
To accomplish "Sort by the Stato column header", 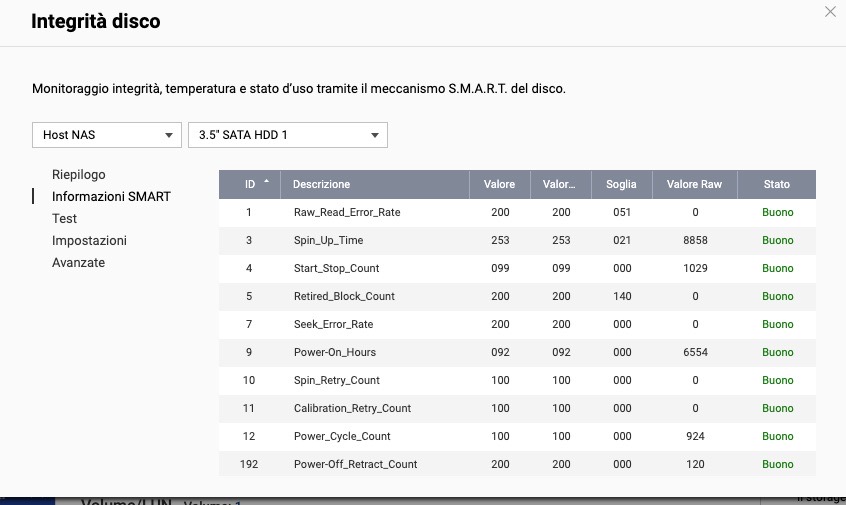I will point(777,184).
